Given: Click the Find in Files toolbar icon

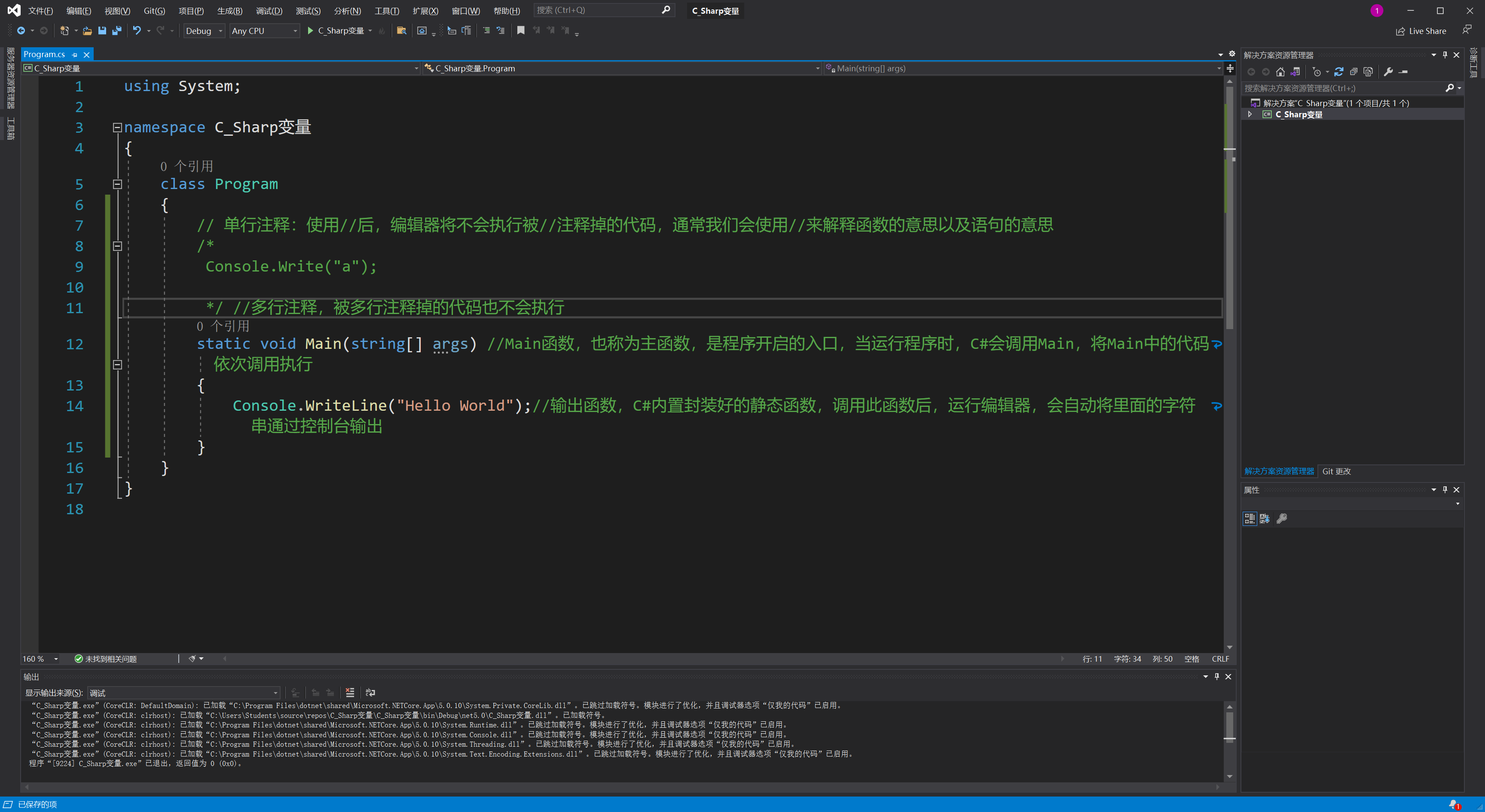Looking at the screenshot, I should [402, 31].
